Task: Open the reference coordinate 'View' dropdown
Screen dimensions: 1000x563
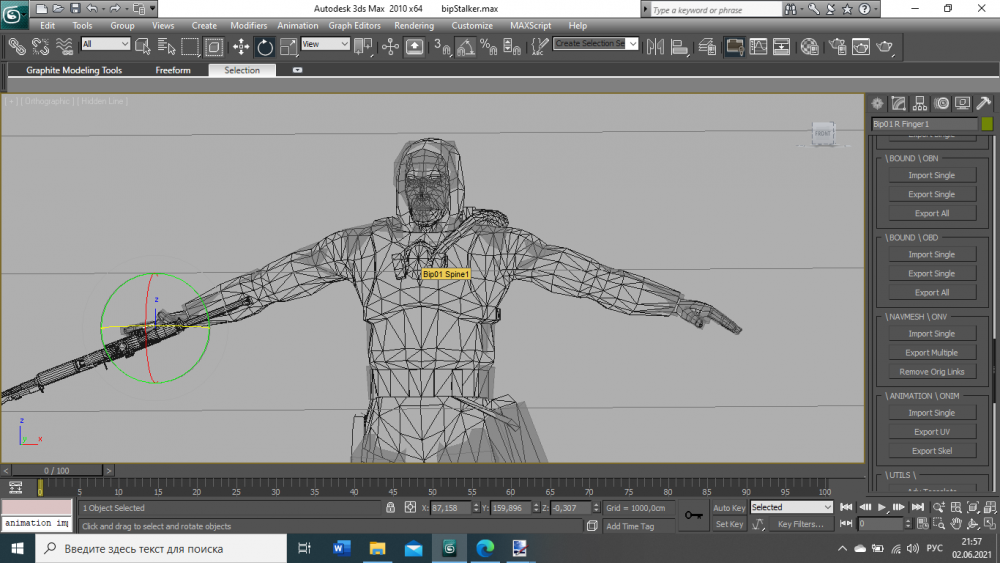Action: coord(326,44)
